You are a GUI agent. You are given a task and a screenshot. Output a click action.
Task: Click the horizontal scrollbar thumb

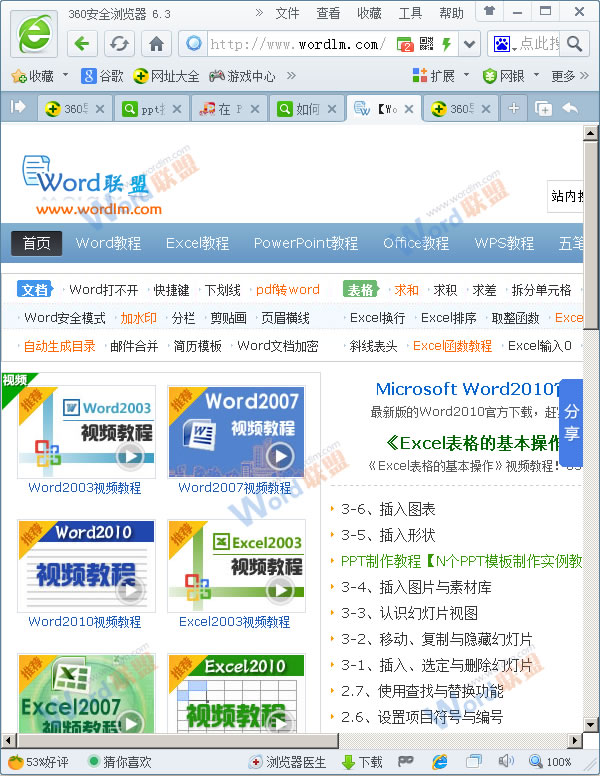point(178,741)
